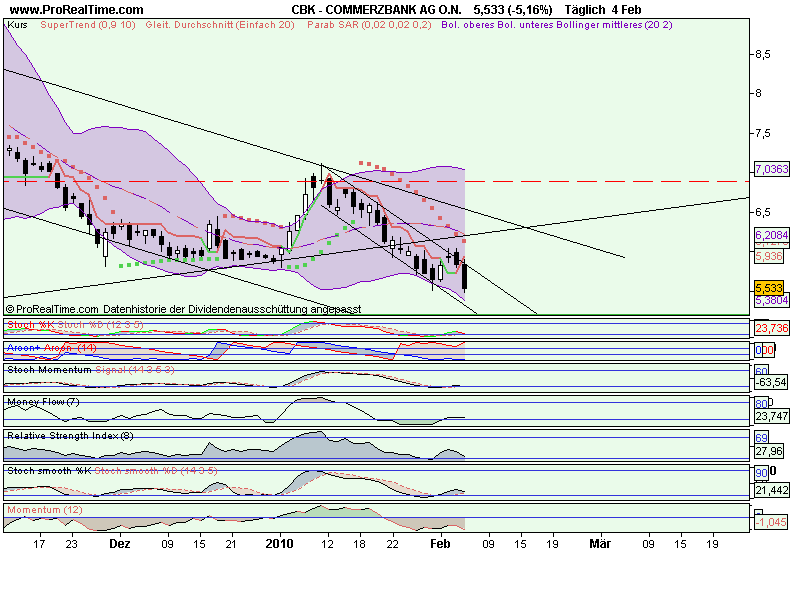Select the 5,3804 lower Bollinger value tag
Viewport: 800px width, 600px height.
(772, 301)
